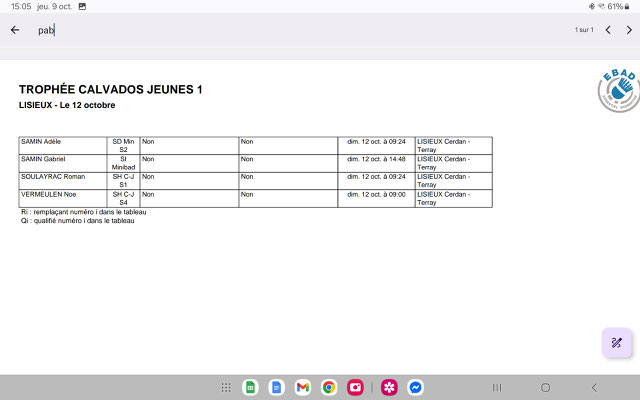Go to previous search result

pos(608,30)
